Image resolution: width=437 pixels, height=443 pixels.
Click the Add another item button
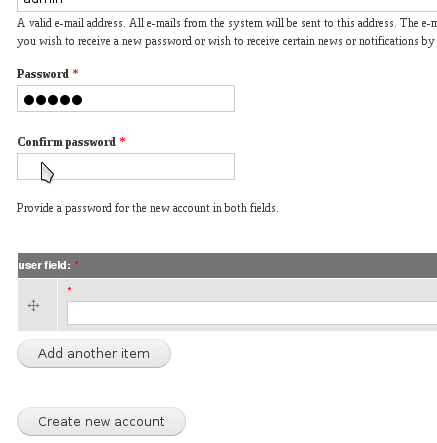94,354
